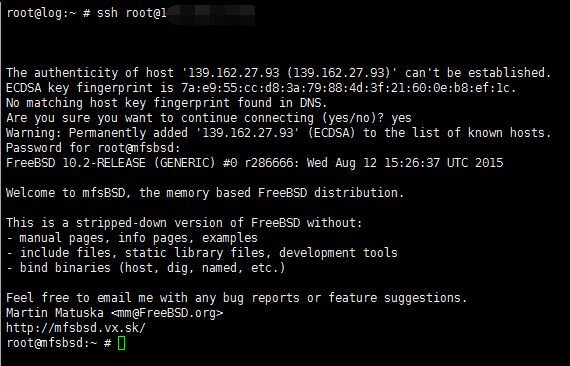Click the 'manual pages, info pages, examples' line
This screenshot has height=366, width=570.
[x=132, y=238]
